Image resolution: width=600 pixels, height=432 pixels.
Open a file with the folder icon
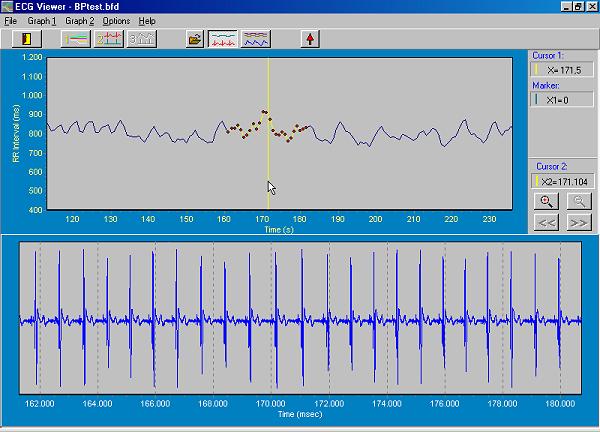(x=195, y=39)
